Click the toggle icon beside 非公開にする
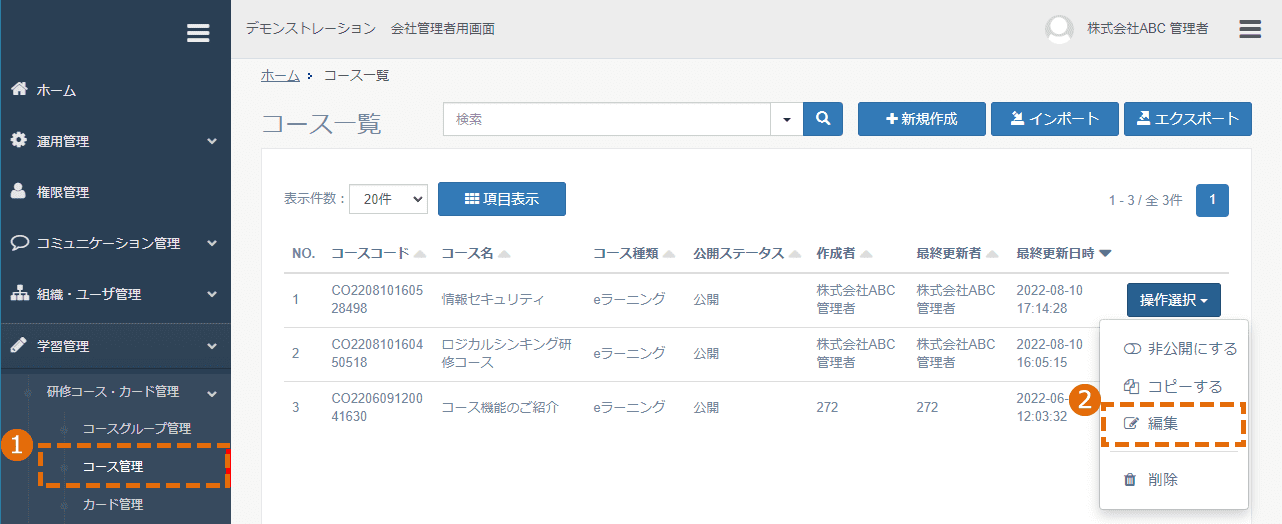Image resolution: width=1282 pixels, height=524 pixels. click(x=1132, y=349)
